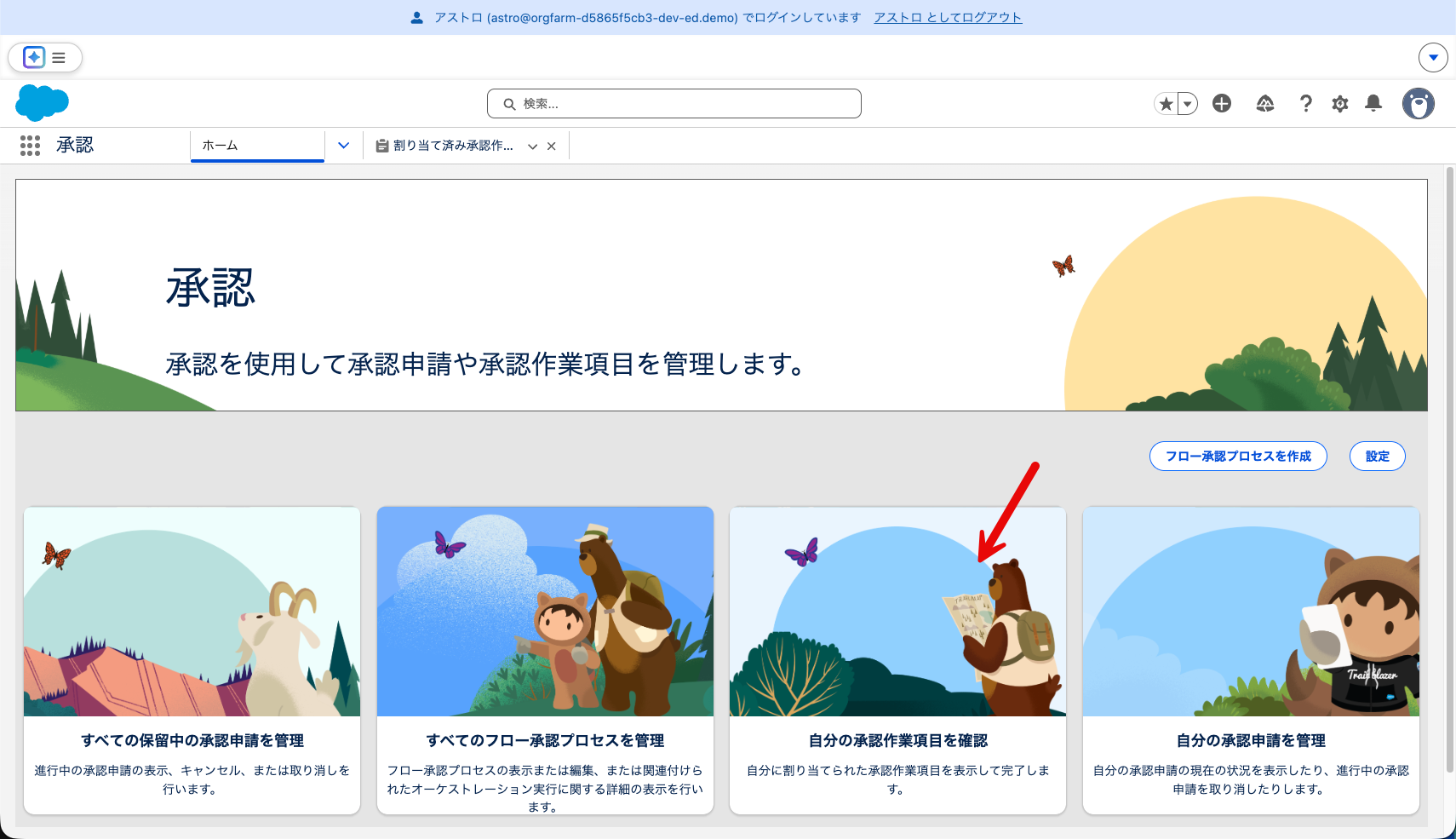The image size is (1456, 839).
Task: Click the 自分の承認申請の現在の状況 description text
Action: pyautogui.click(x=1251, y=779)
